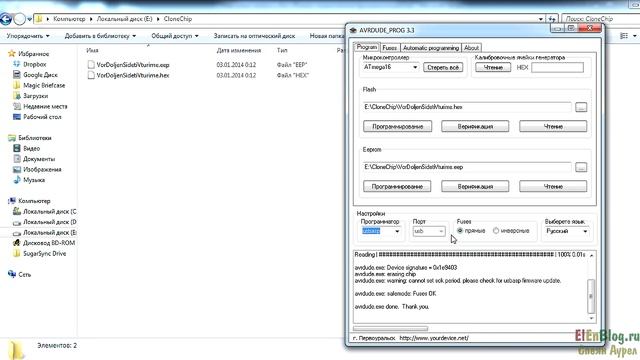Select Сеть in the sidebar
The image size is (640, 360).
click(20, 274)
